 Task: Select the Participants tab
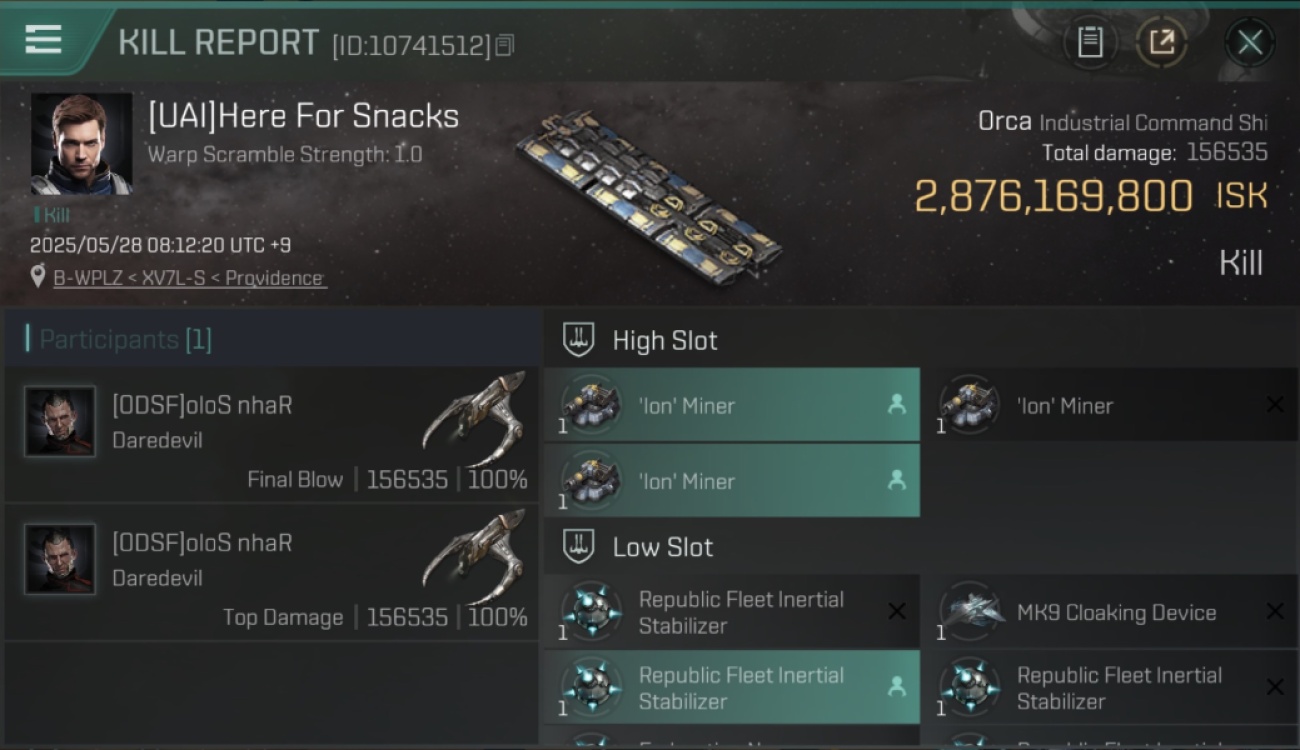click(272, 339)
